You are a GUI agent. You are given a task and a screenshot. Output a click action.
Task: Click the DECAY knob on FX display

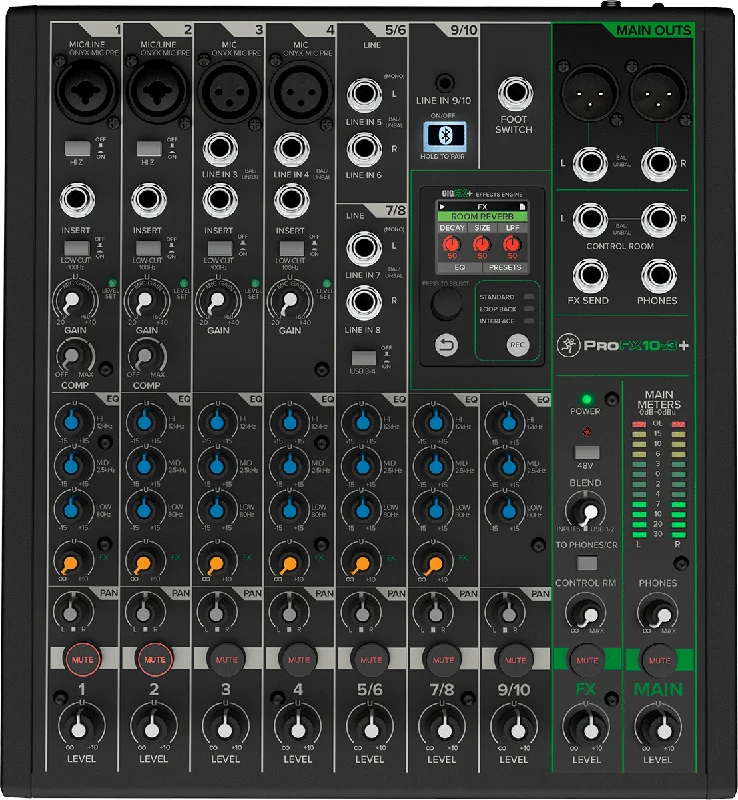click(x=452, y=244)
